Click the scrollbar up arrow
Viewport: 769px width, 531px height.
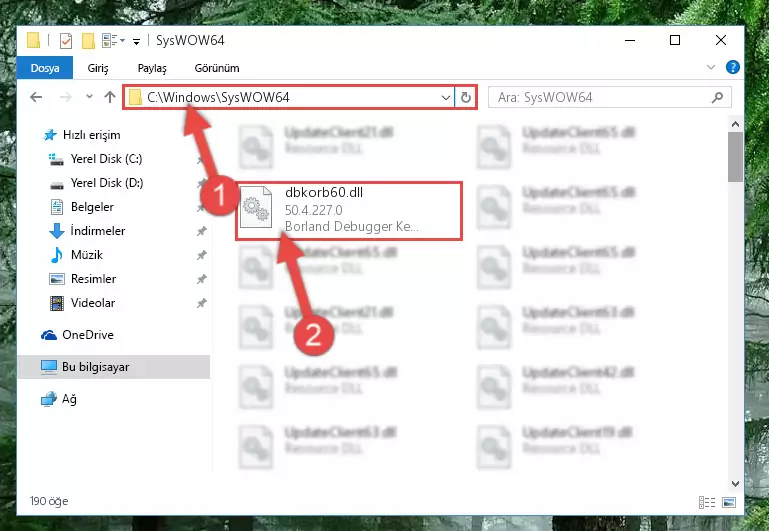735,124
